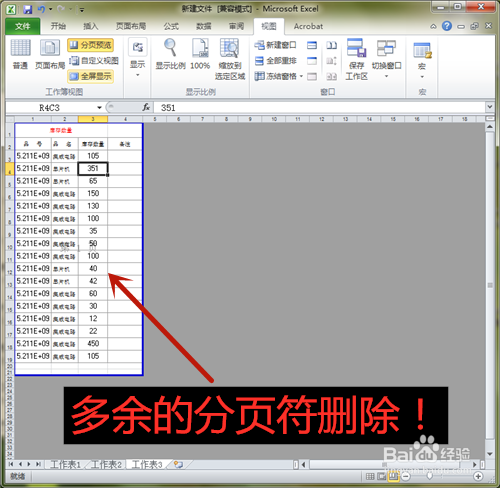
Task: Click the Insert Worksheet tab icon
Action: 178,464
